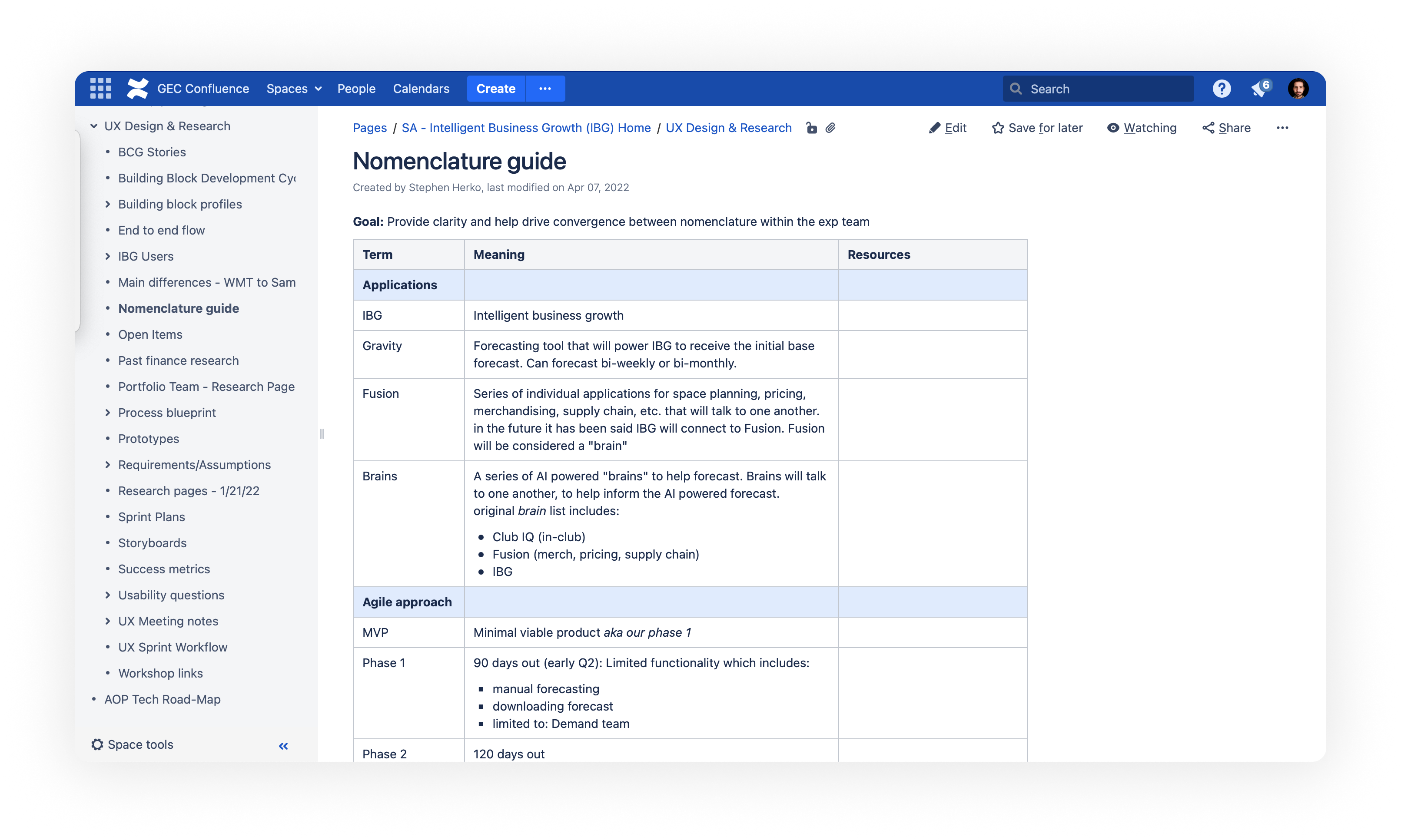1401x840 pixels.
Task: Click Save for later label
Action: (x=1045, y=128)
